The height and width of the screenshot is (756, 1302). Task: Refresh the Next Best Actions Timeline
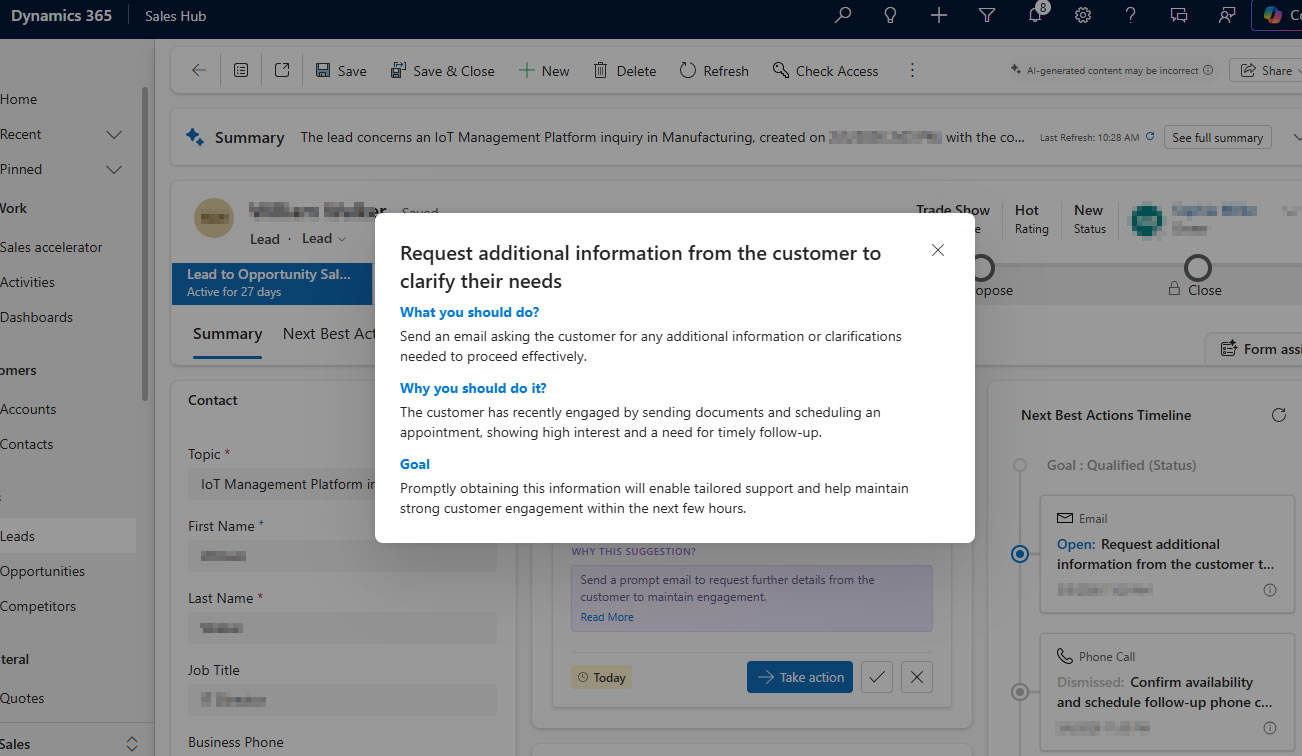coord(1278,415)
